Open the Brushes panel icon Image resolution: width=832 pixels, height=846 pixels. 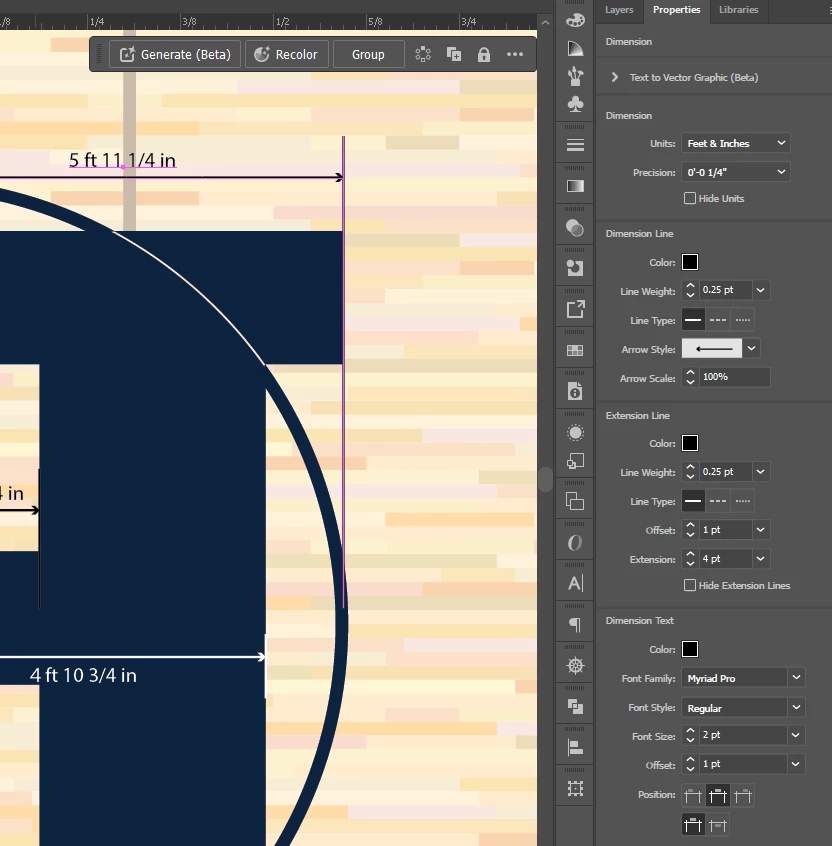coord(575,76)
